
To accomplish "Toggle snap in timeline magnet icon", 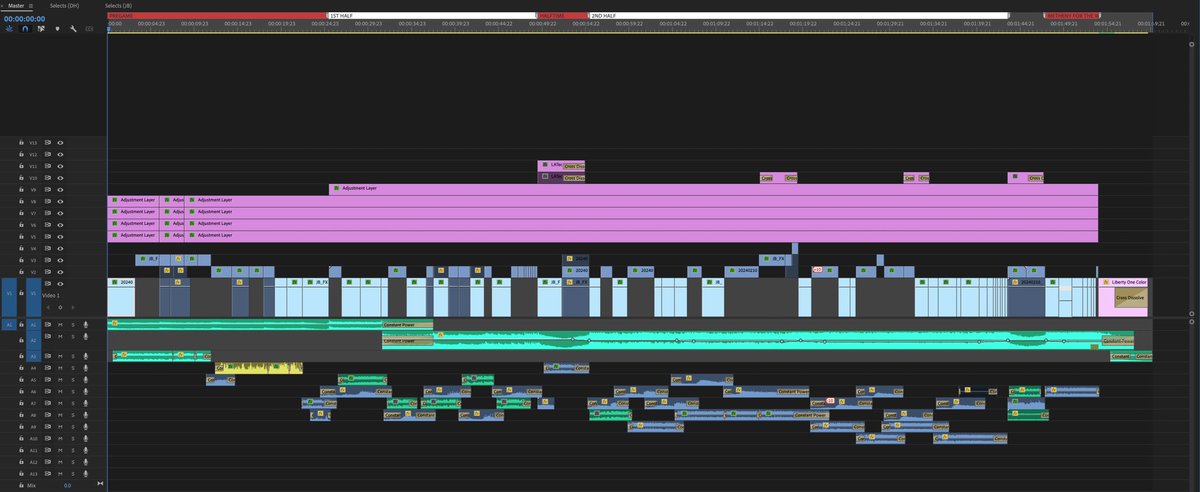I will 25,29.
